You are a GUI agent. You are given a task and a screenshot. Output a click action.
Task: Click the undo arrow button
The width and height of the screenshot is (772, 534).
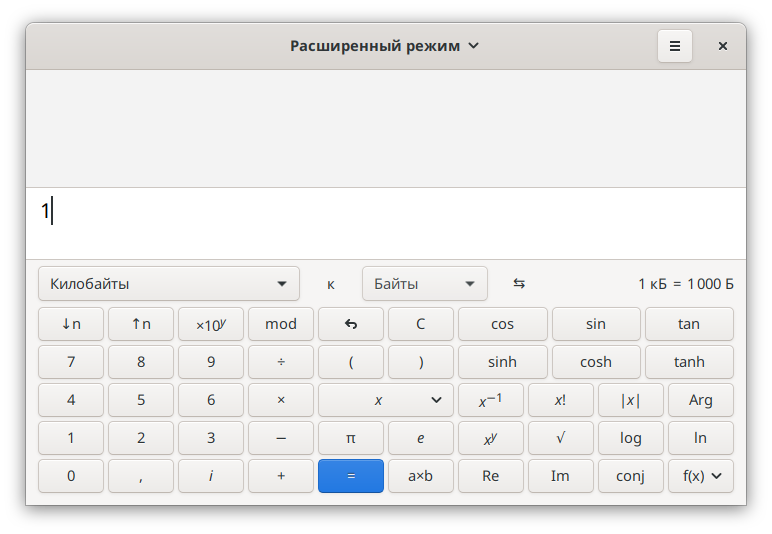point(351,324)
